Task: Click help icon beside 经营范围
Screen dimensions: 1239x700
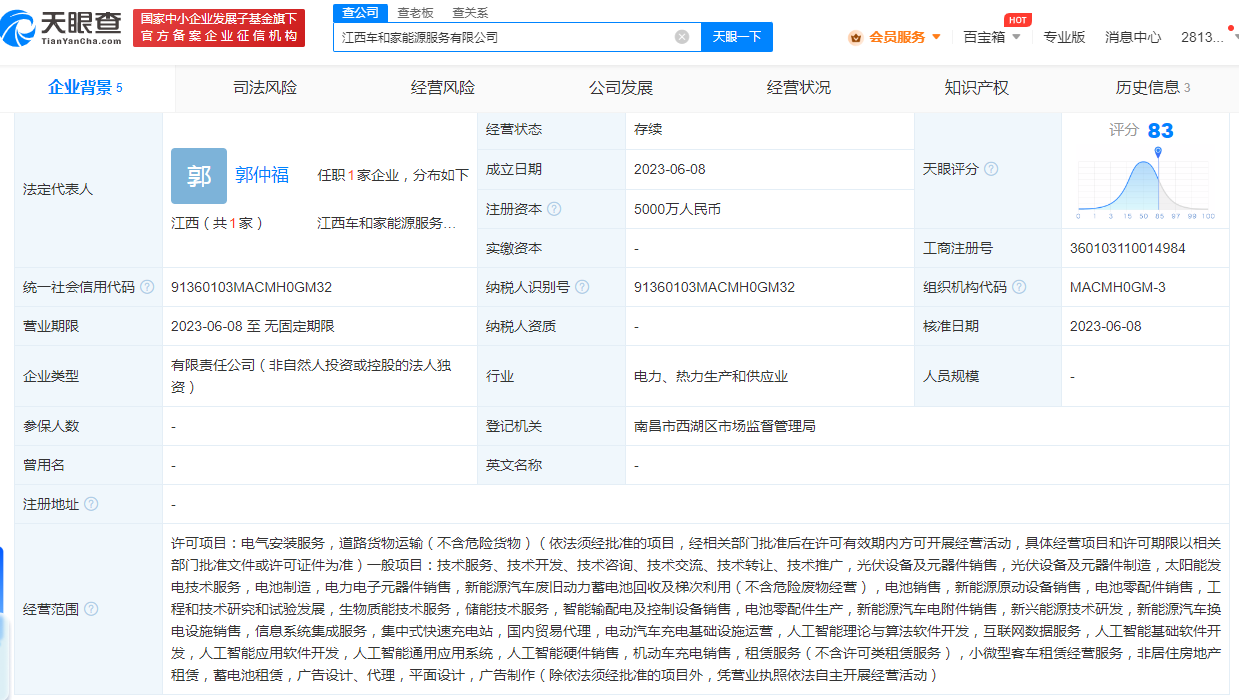Action: coord(92,609)
